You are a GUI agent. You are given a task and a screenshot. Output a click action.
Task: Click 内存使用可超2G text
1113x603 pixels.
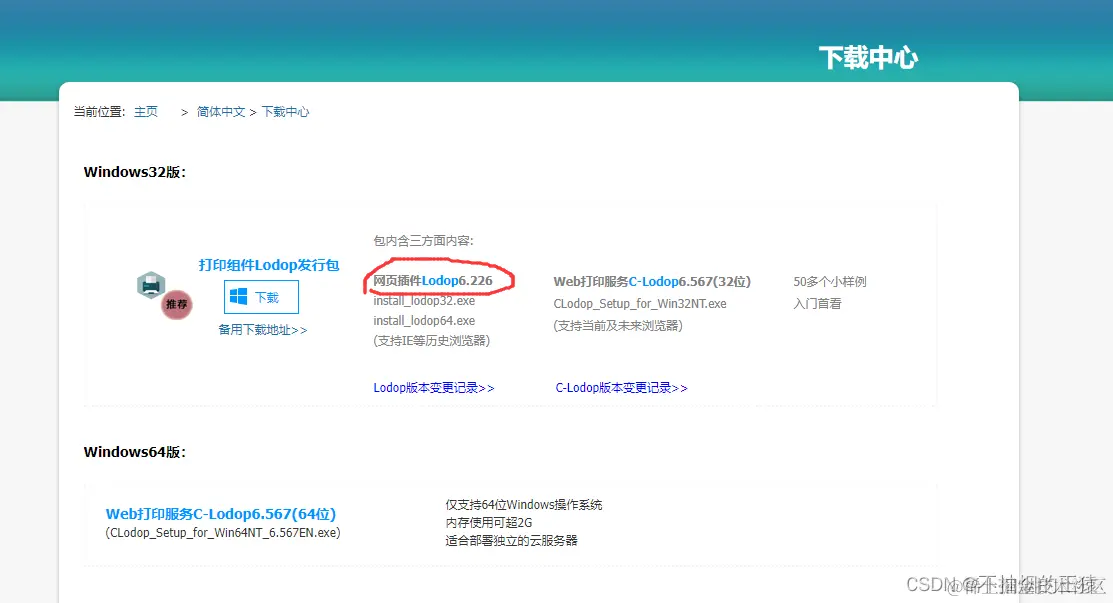(x=489, y=522)
